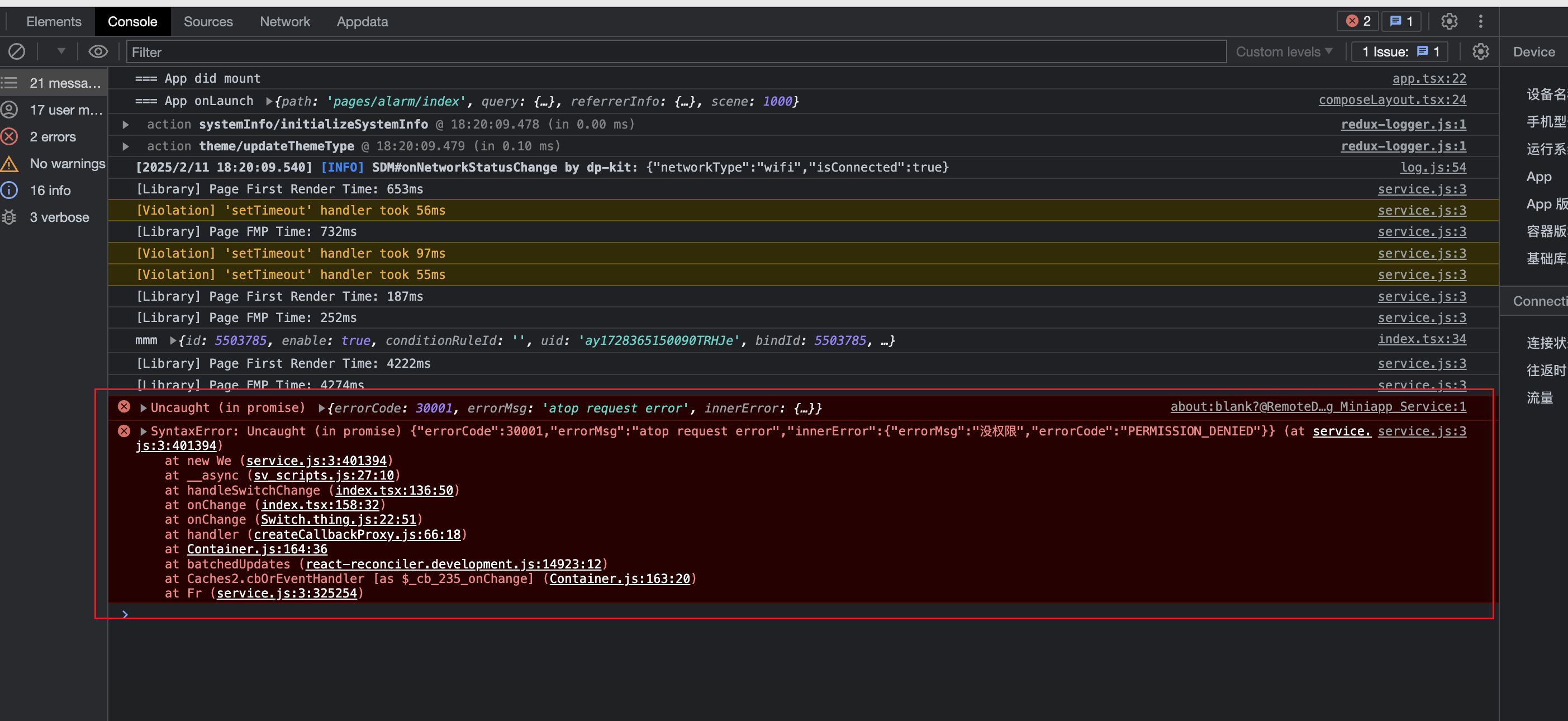The width and height of the screenshot is (1568, 721).
Task: Collapse the SyntaxError stack trace
Action: coord(144,431)
